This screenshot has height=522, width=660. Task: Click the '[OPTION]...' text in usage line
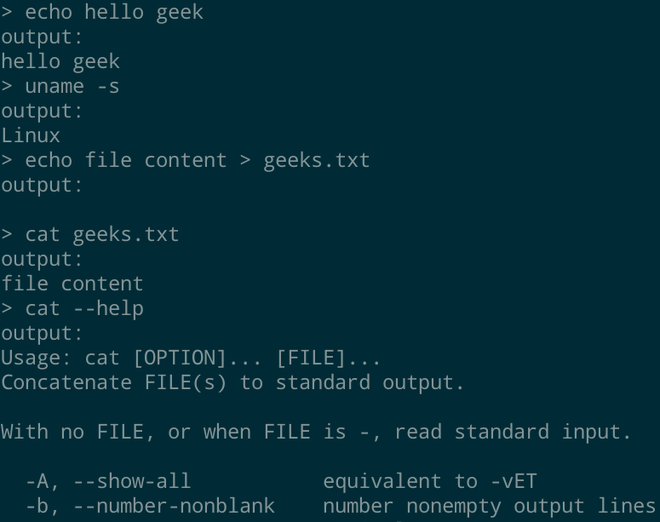coord(197,358)
